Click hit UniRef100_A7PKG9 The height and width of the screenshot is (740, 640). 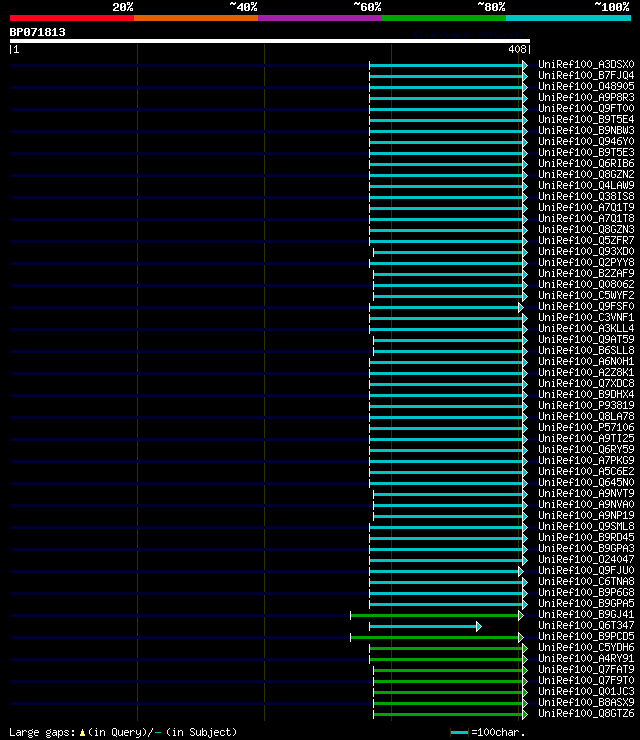[586, 461]
